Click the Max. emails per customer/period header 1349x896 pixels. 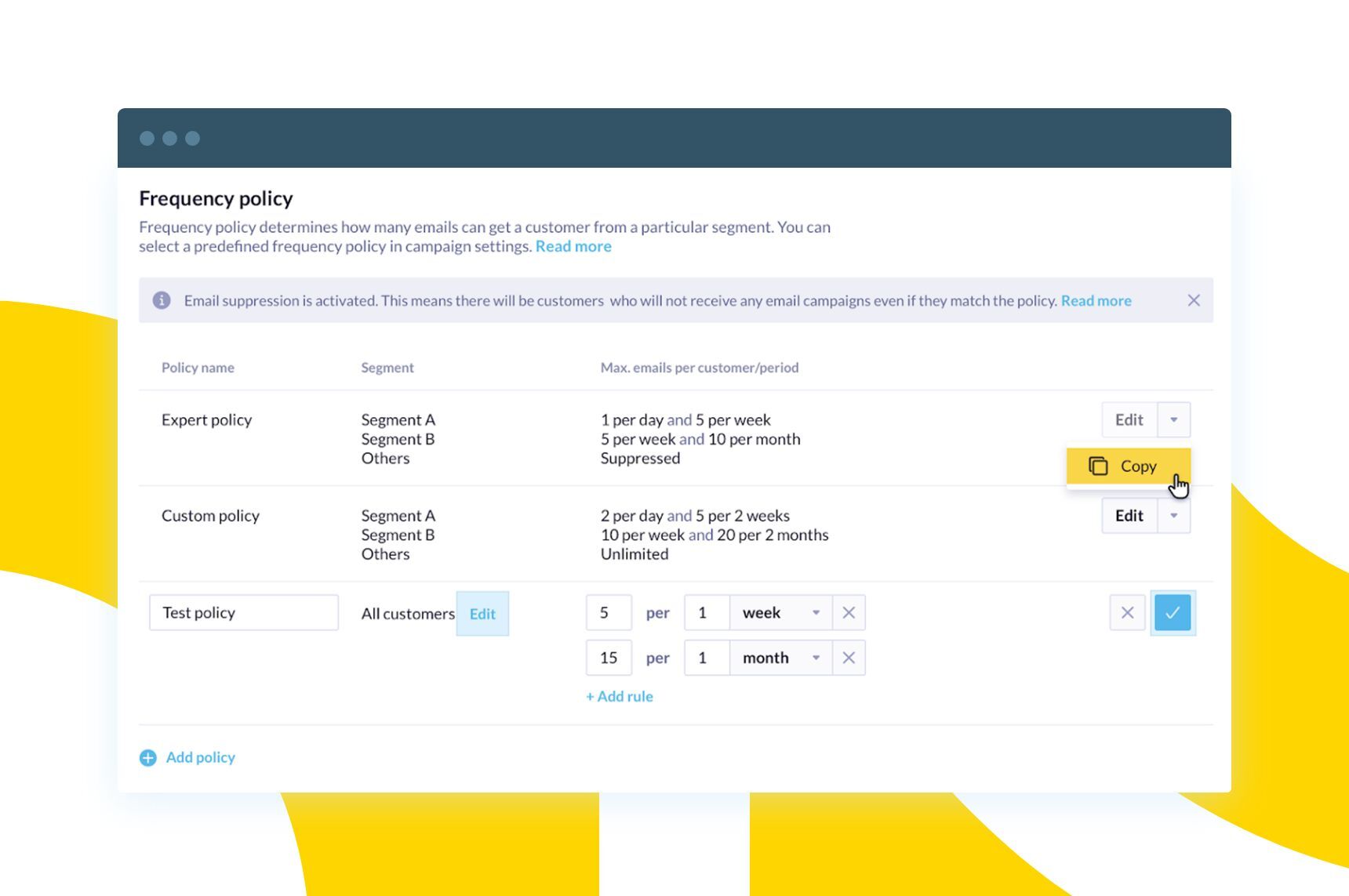coord(700,368)
